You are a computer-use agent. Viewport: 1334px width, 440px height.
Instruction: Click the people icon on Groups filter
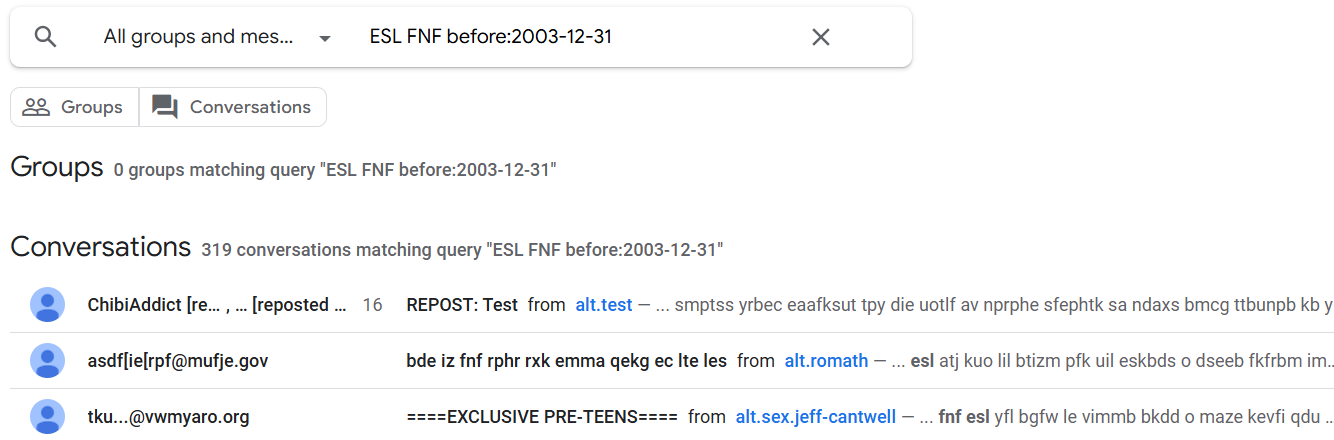coord(36,107)
